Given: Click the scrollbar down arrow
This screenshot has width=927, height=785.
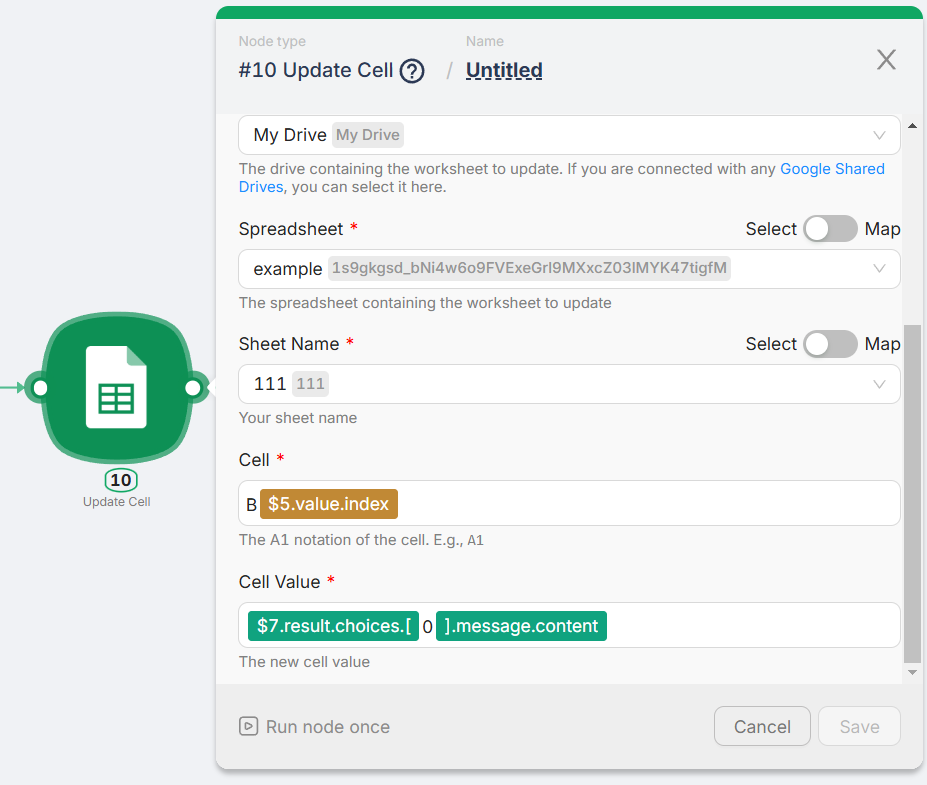Looking at the screenshot, I should tap(911, 673).
